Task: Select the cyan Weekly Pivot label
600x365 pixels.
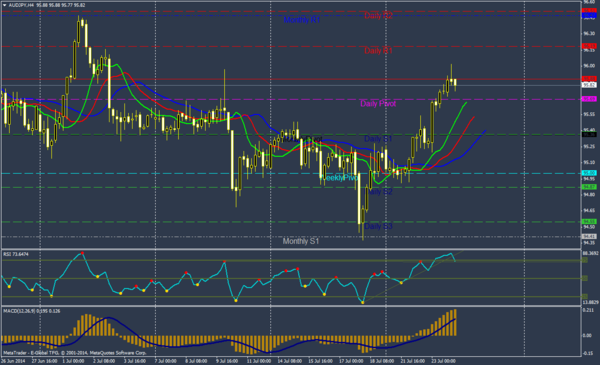Action: [x=339, y=178]
